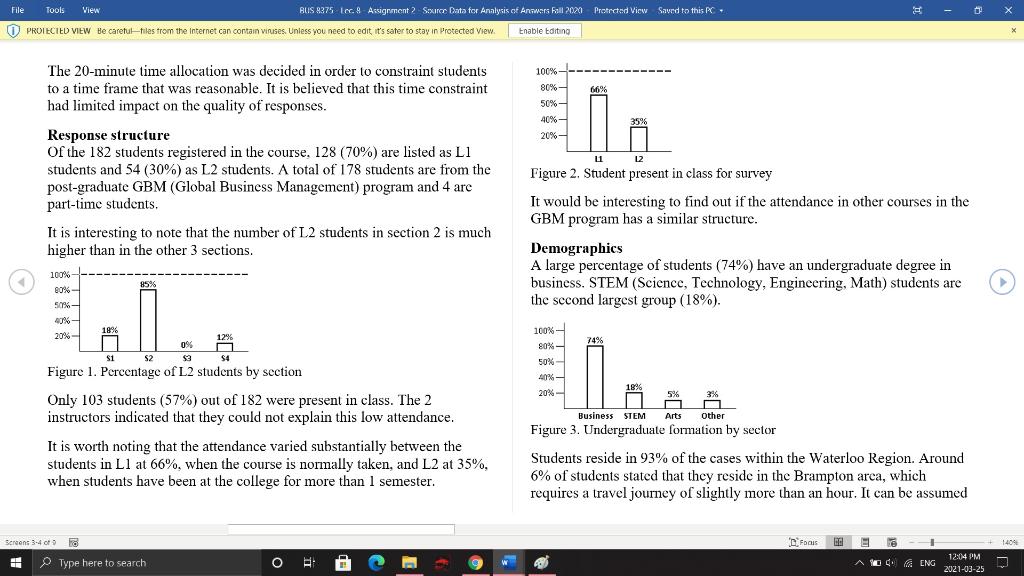Open the Tools menu

(53, 10)
